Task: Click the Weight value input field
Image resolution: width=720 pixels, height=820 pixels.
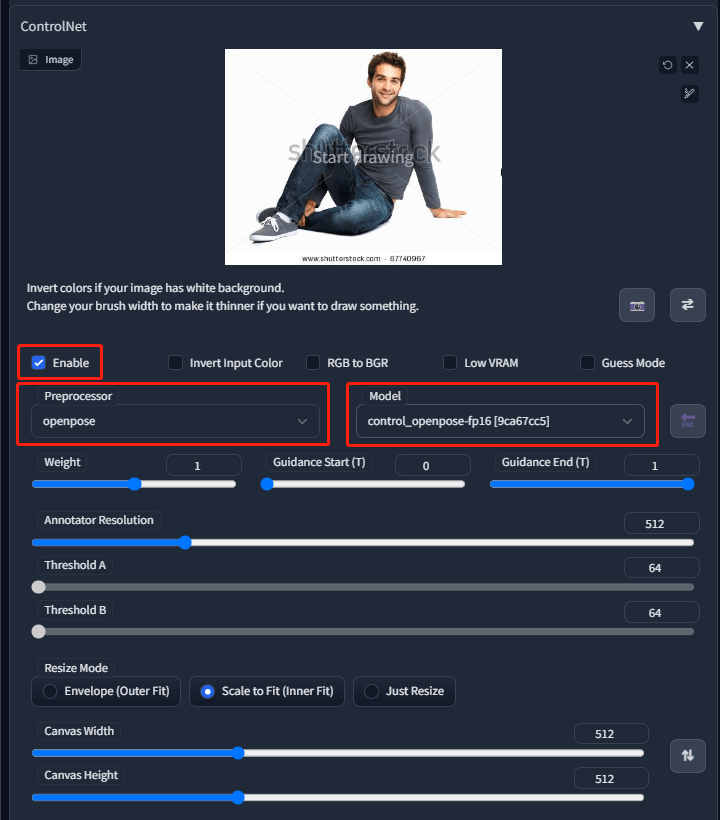Action: point(204,465)
